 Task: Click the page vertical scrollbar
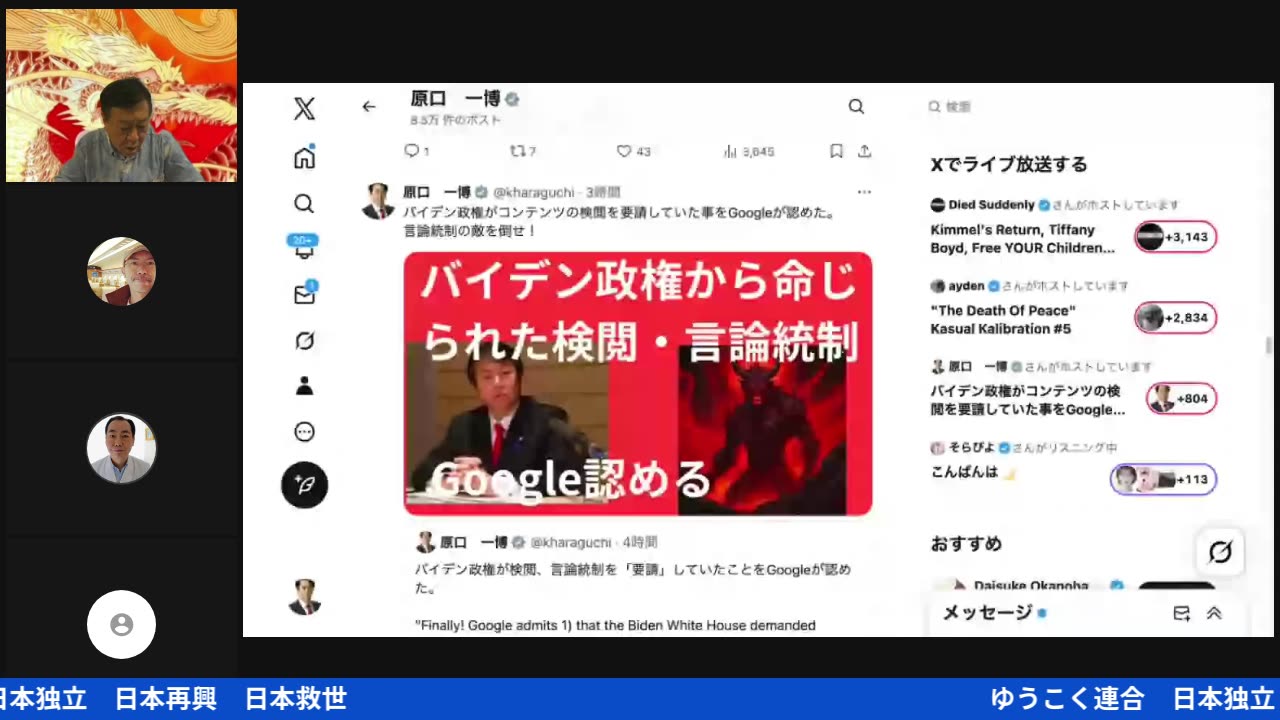[1269, 345]
